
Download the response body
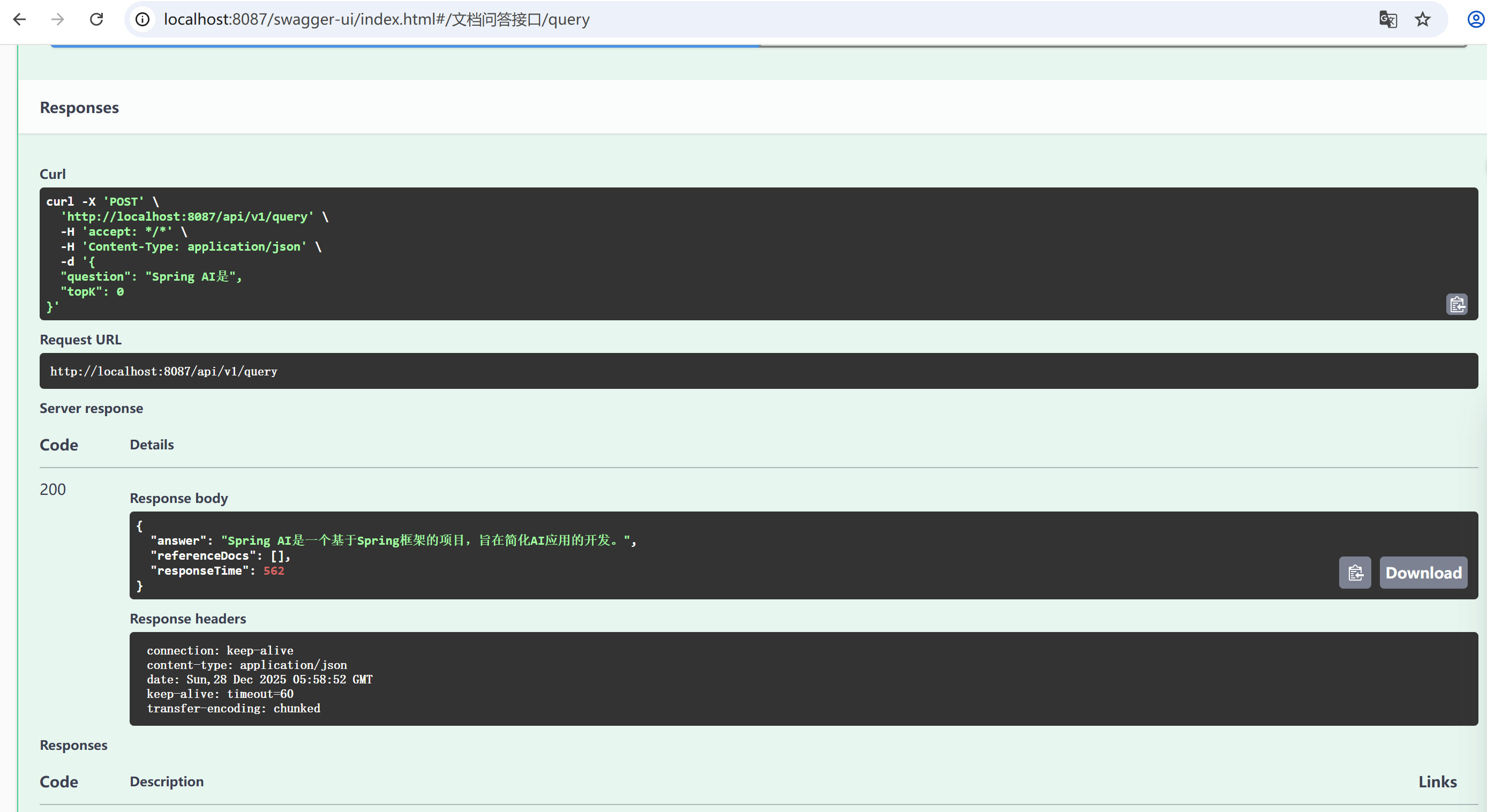point(1423,573)
